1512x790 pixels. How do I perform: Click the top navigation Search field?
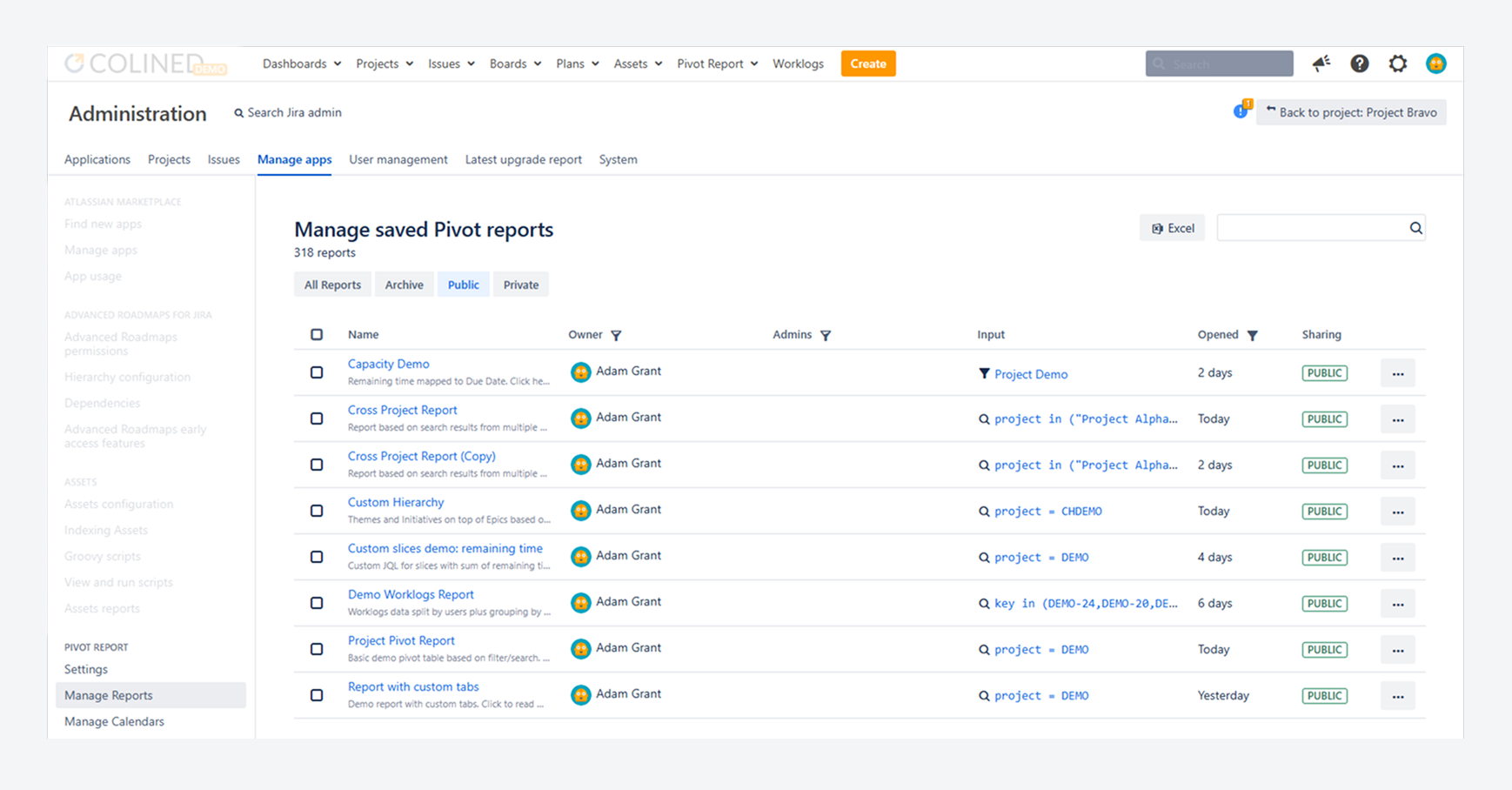(1220, 64)
